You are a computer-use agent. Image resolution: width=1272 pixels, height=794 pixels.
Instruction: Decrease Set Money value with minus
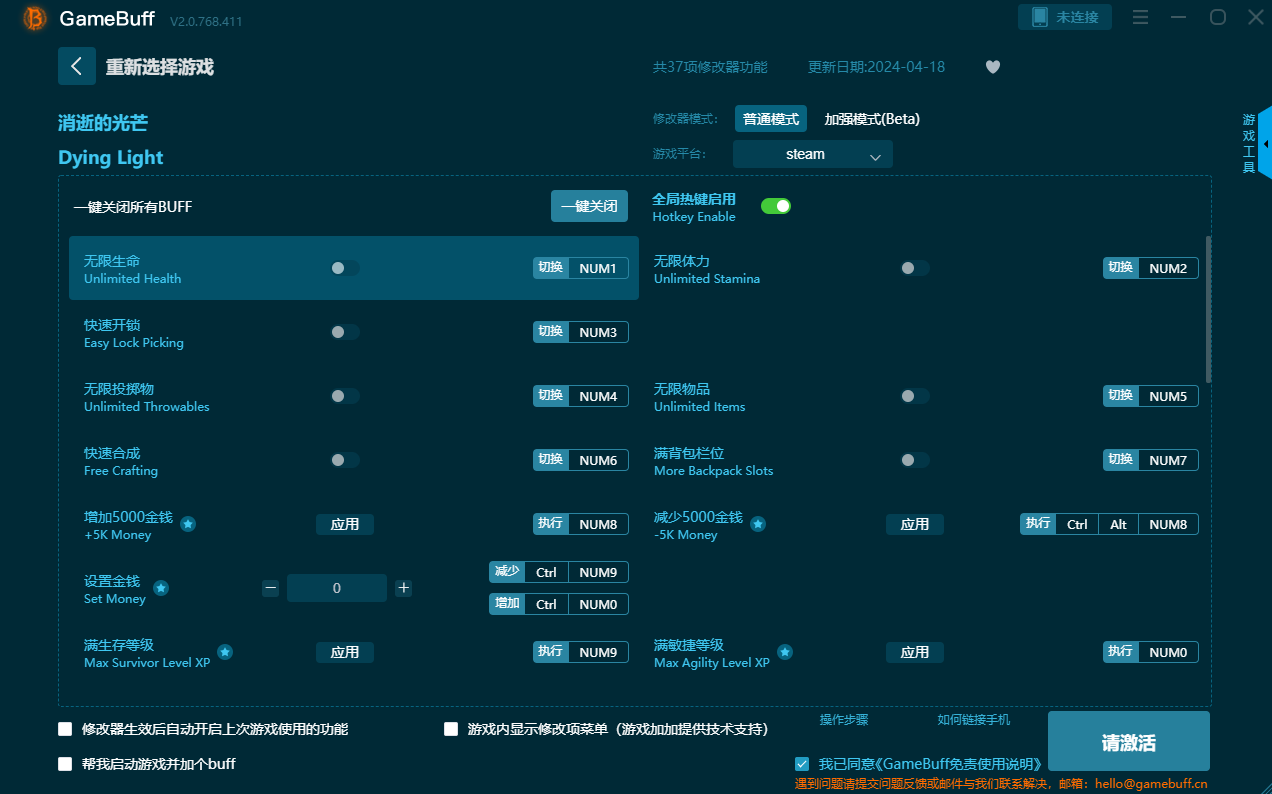click(x=270, y=588)
